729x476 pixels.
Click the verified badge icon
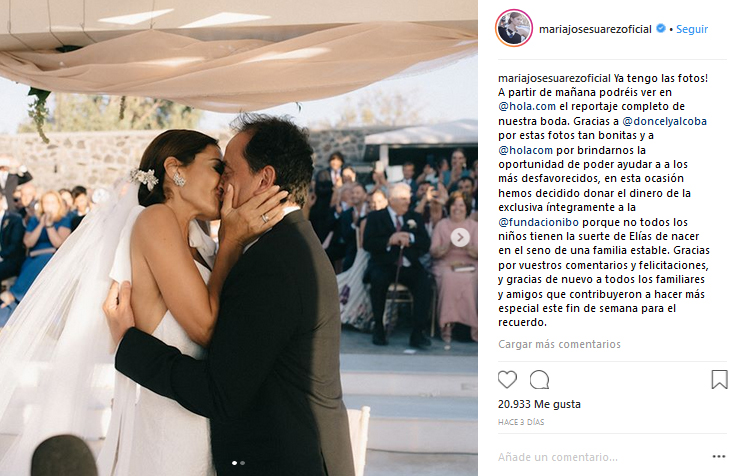point(661,28)
